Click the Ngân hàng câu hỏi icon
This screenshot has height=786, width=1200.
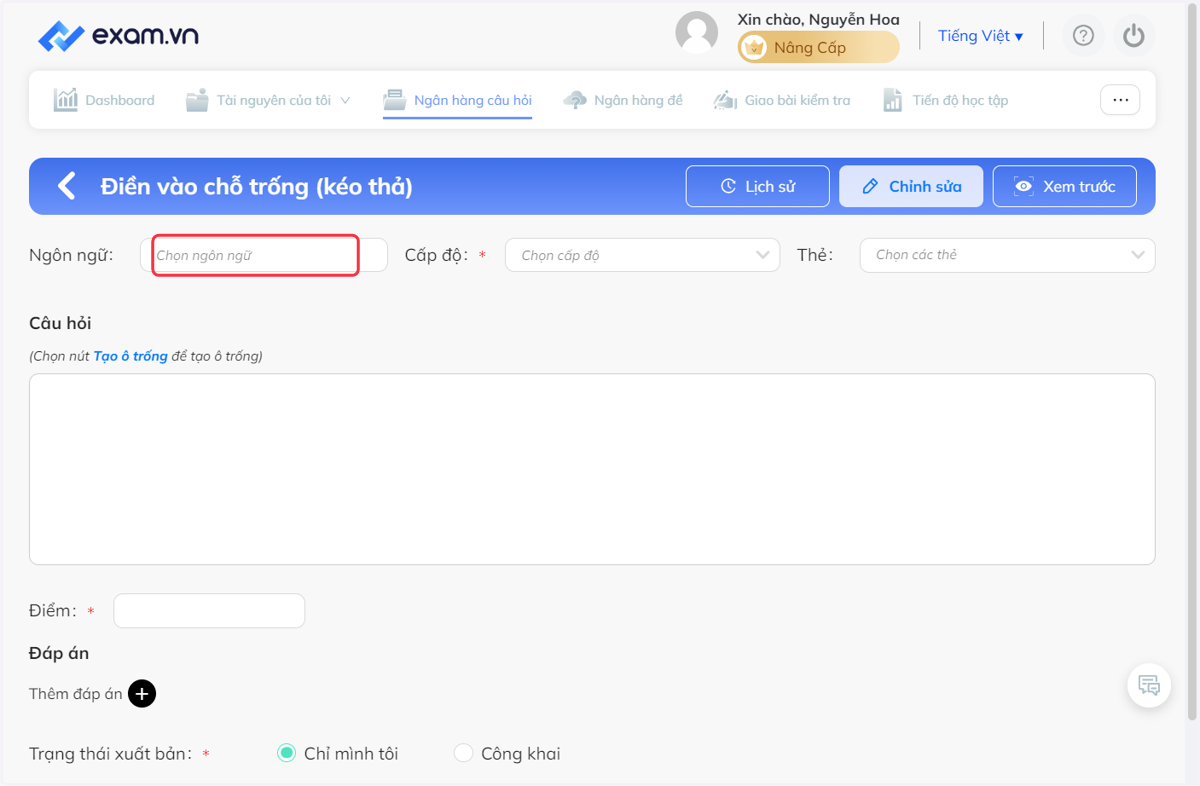395,100
